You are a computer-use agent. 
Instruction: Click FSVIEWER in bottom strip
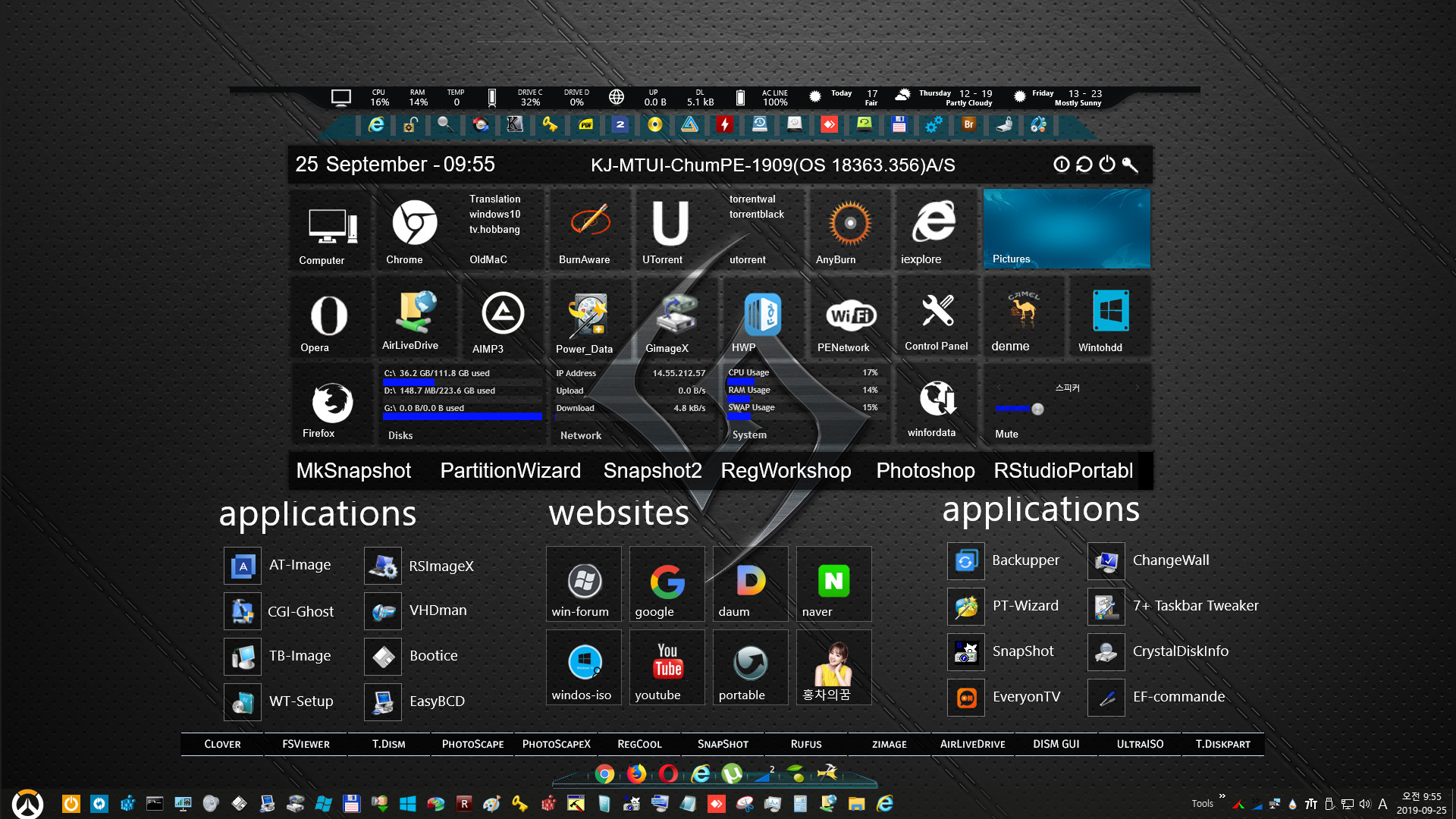pos(306,745)
